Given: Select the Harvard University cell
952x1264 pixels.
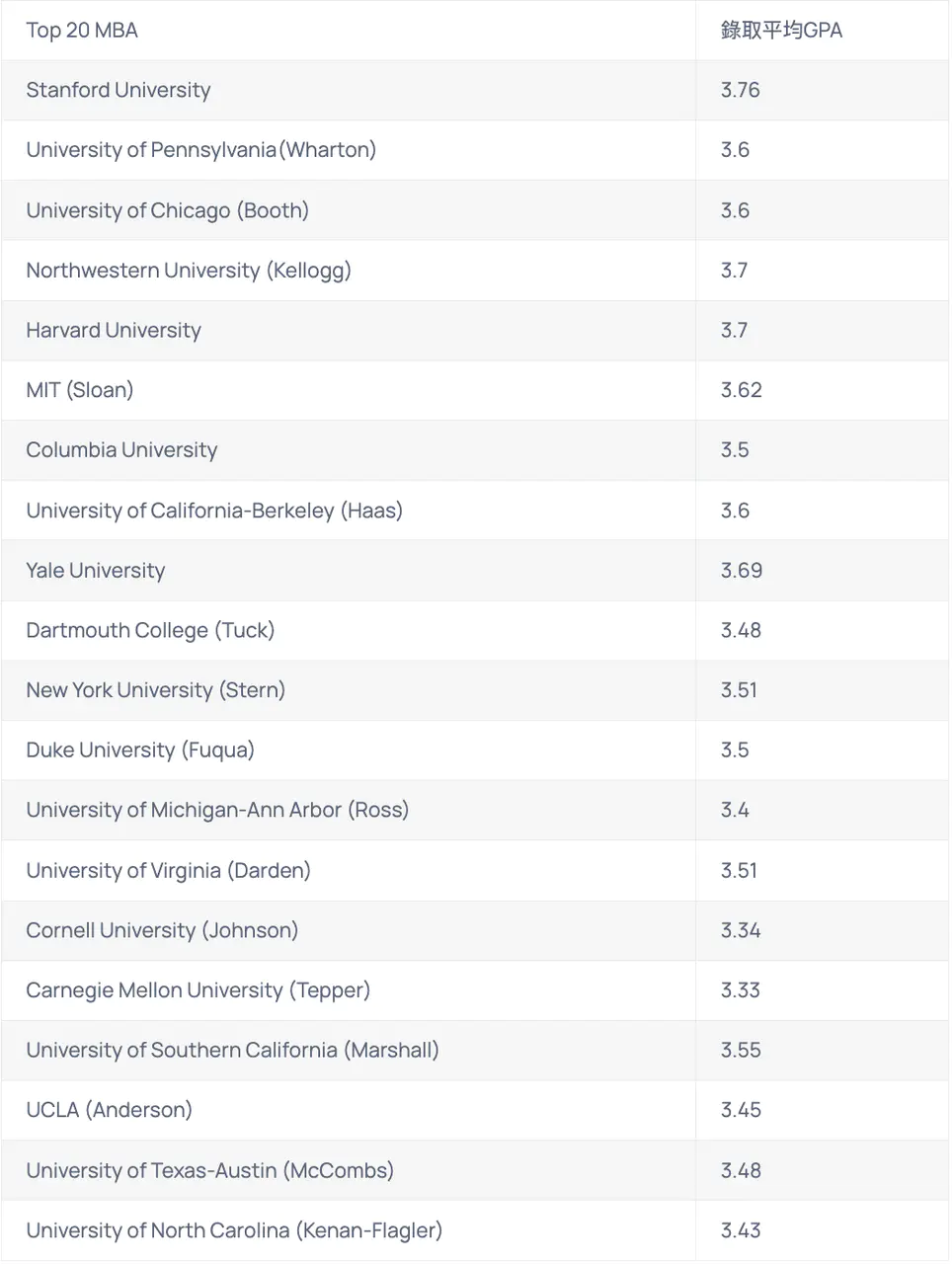Looking at the screenshot, I should click(114, 330).
